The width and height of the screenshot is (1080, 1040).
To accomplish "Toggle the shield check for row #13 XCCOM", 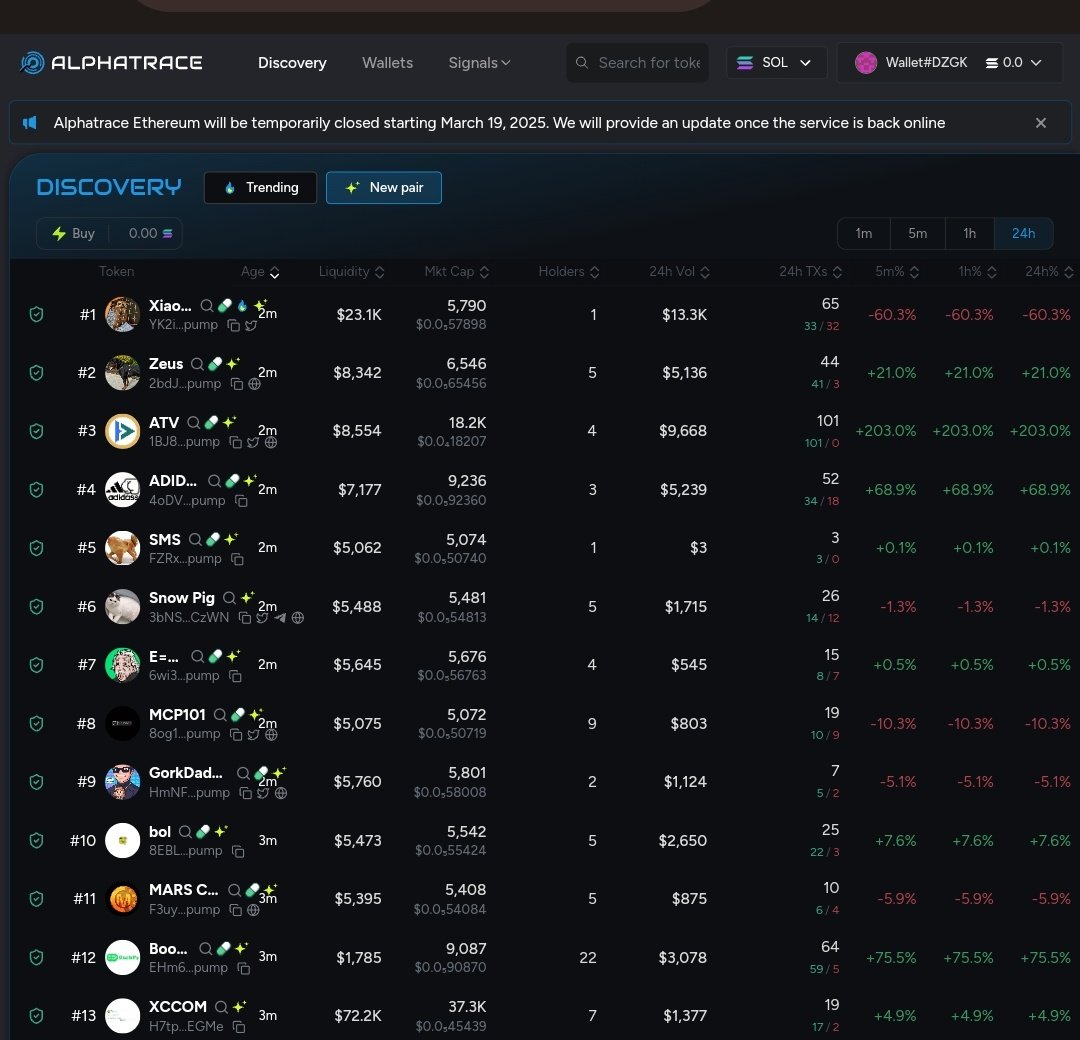I will (37, 1016).
